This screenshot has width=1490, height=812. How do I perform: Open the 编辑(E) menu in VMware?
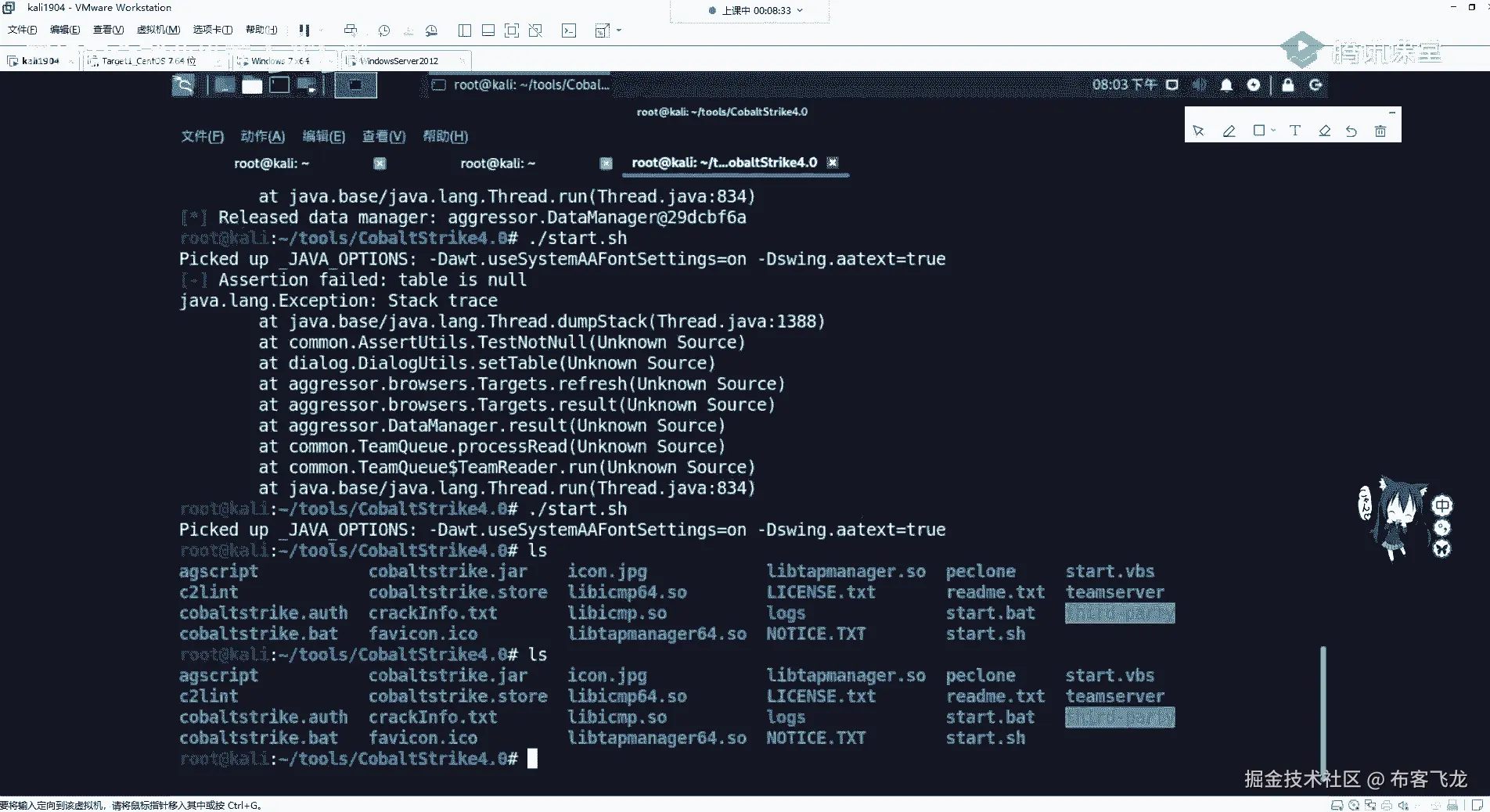(x=65, y=30)
